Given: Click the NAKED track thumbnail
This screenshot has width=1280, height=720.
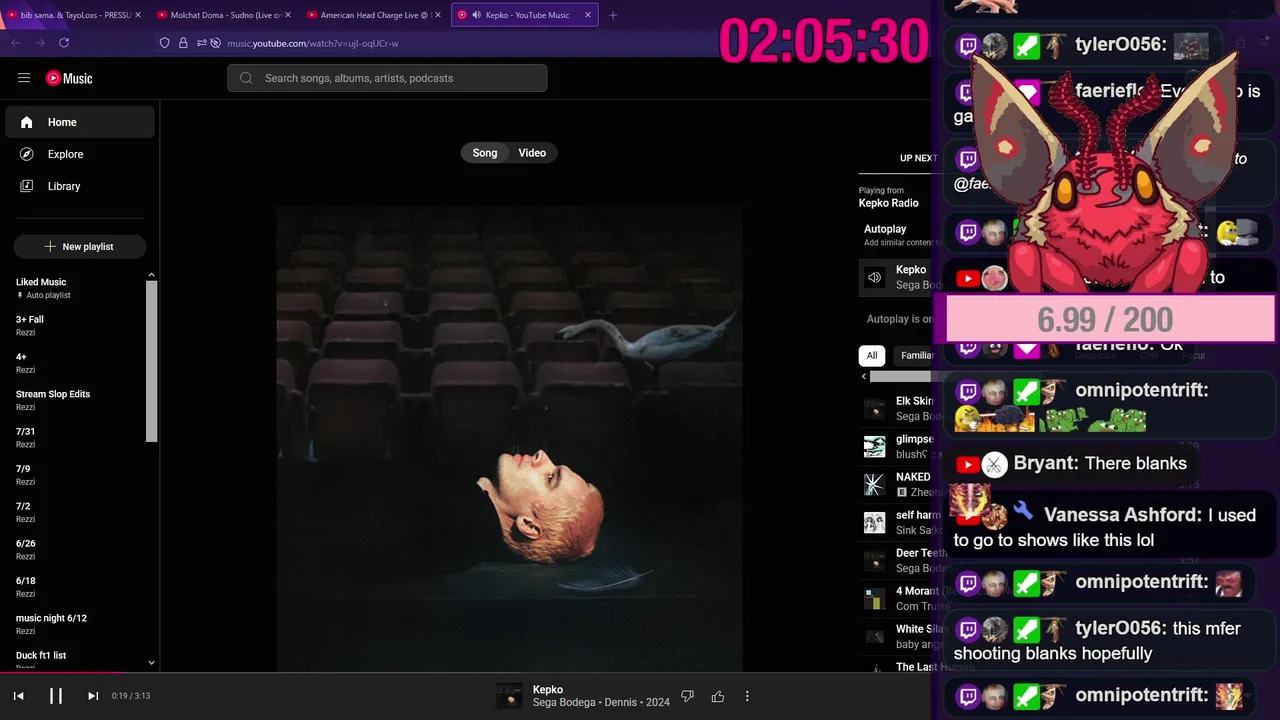Looking at the screenshot, I should coord(874,484).
